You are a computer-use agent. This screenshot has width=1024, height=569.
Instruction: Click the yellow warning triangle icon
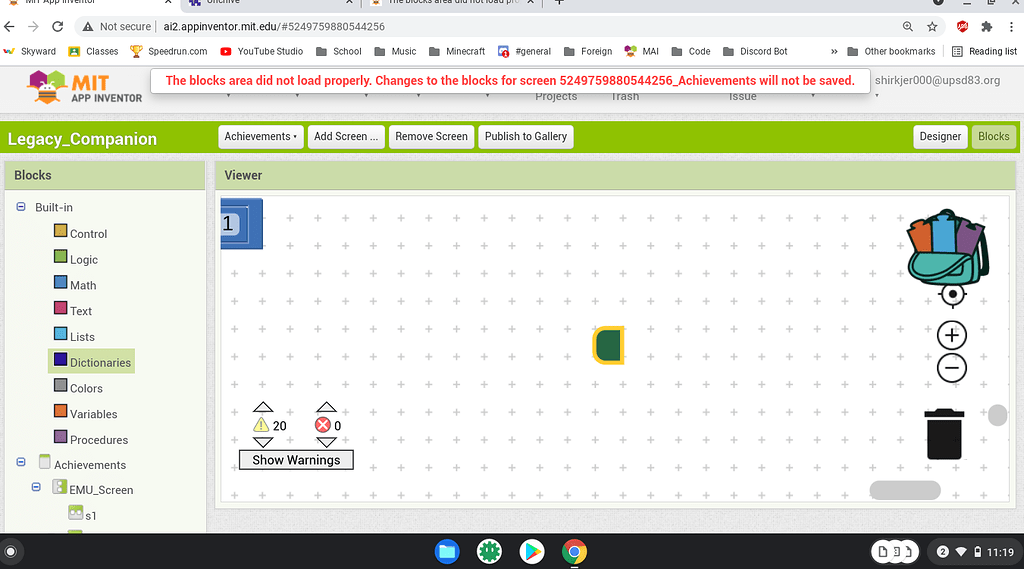(x=261, y=425)
